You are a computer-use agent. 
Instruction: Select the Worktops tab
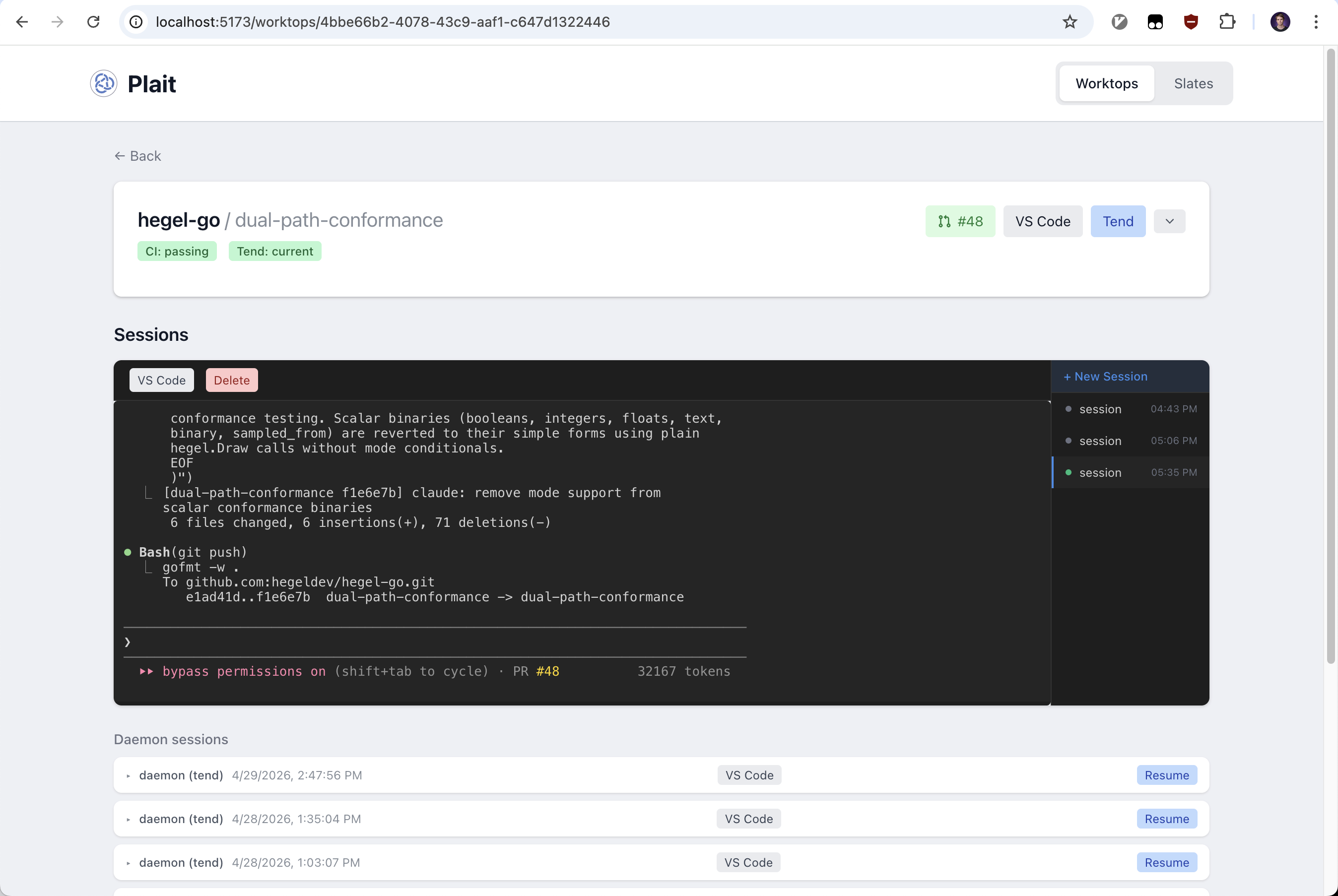click(1107, 83)
